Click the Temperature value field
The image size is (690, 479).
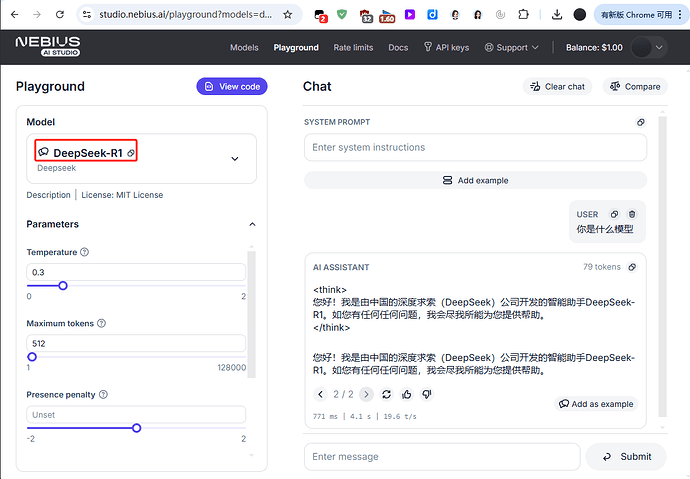(x=136, y=272)
